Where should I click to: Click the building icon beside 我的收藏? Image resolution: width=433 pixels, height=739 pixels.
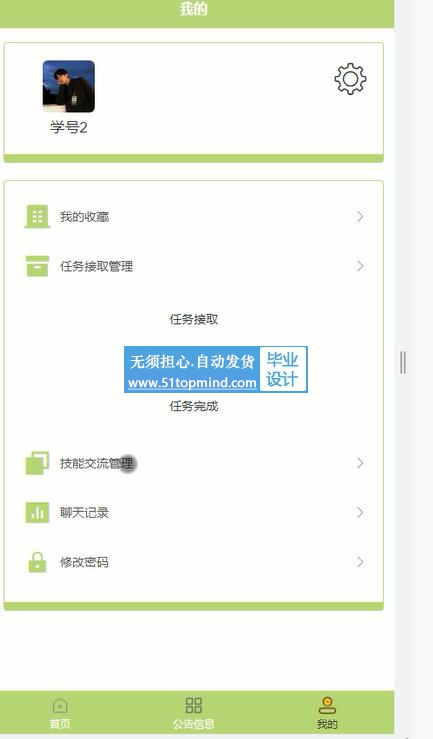pos(37,216)
